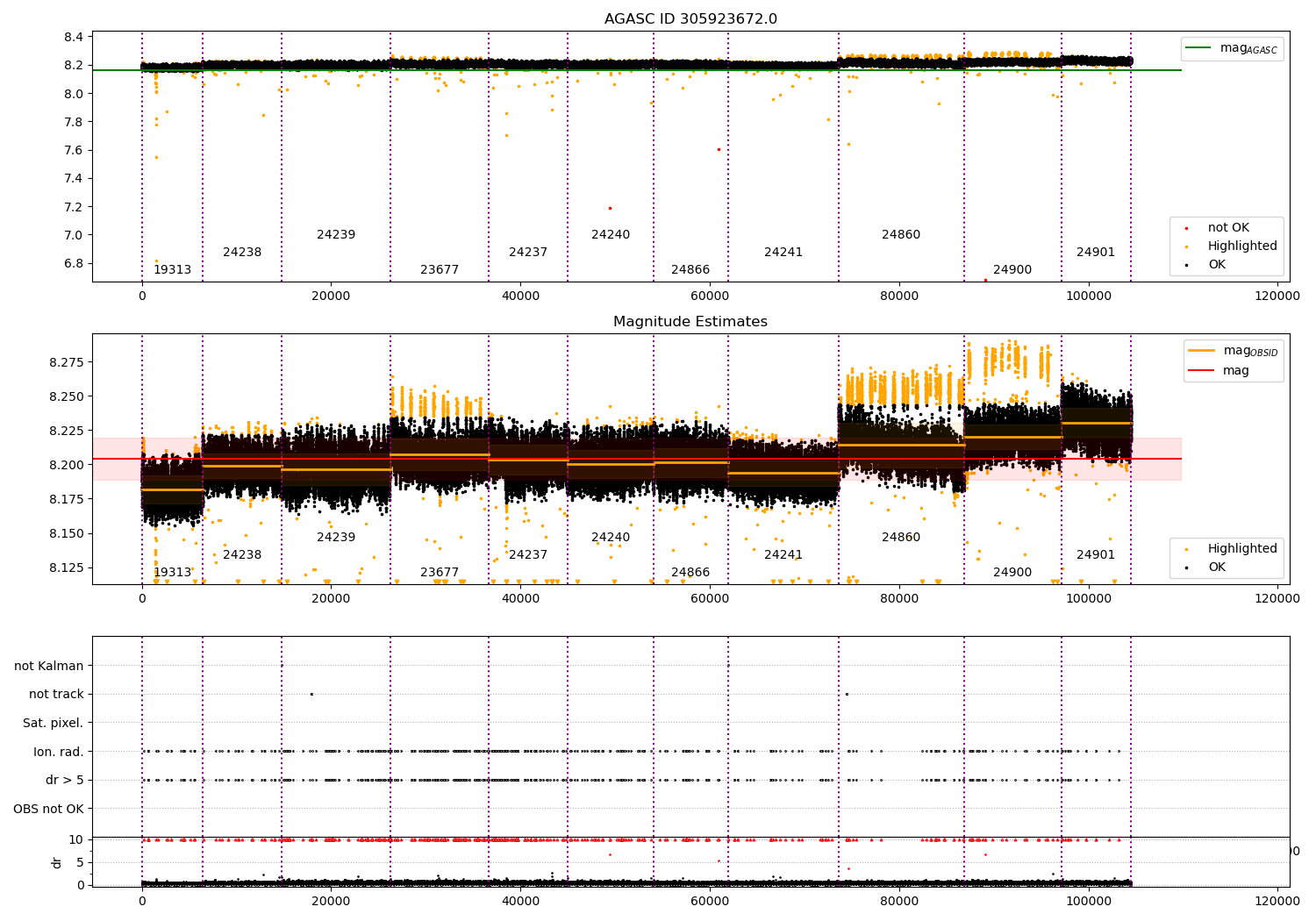Click the 7.0 tick on top plot y-axis
The width and height of the screenshot is (1316, 921).
pyautogui.click(x=74, y=235)
